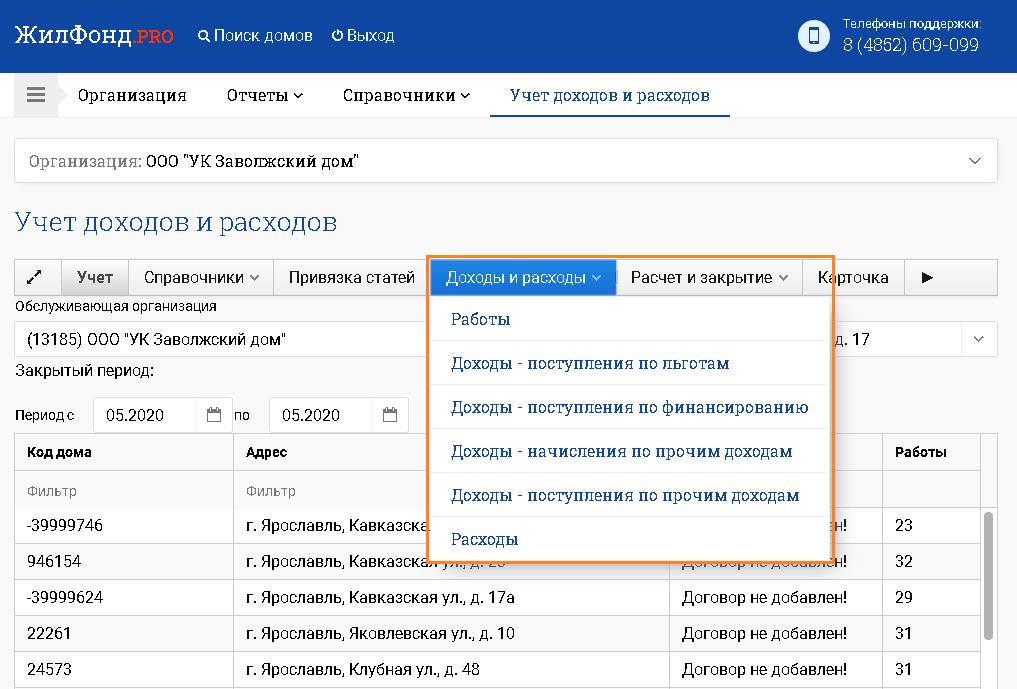Click the Код дома filter field
This screenshot has width=1017, height=689.
coord(123,491)
